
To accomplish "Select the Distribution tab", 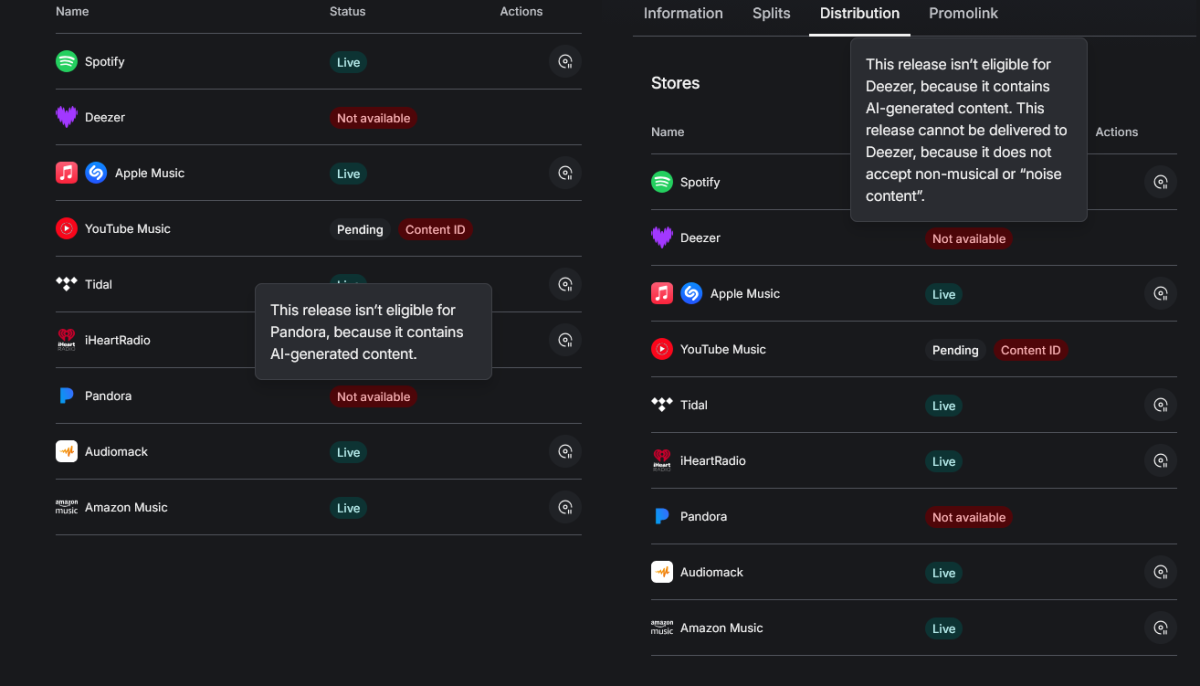I will tap(860, 14).
